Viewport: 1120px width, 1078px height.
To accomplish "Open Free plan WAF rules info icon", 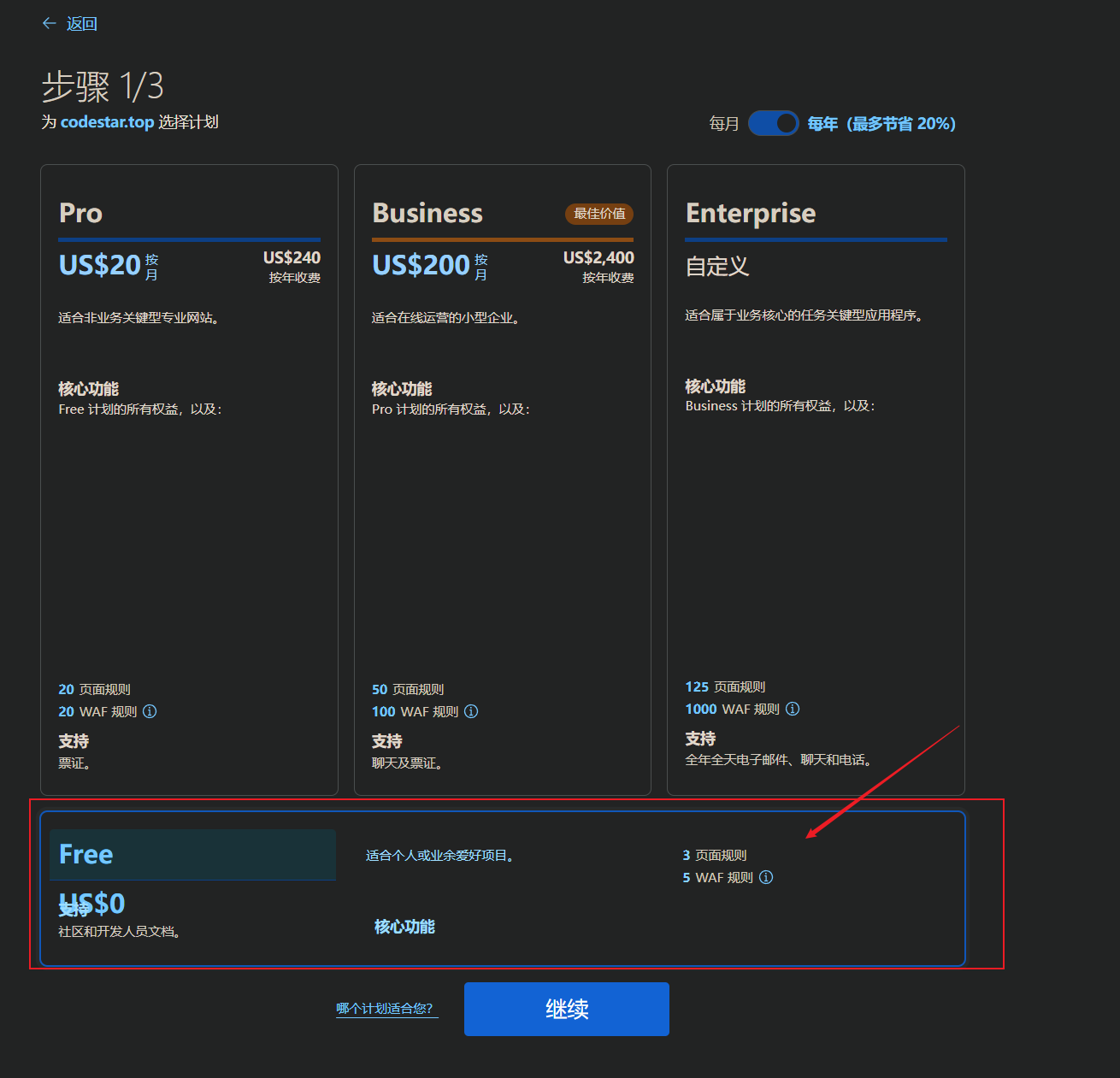I will click(x=766, y=877).
